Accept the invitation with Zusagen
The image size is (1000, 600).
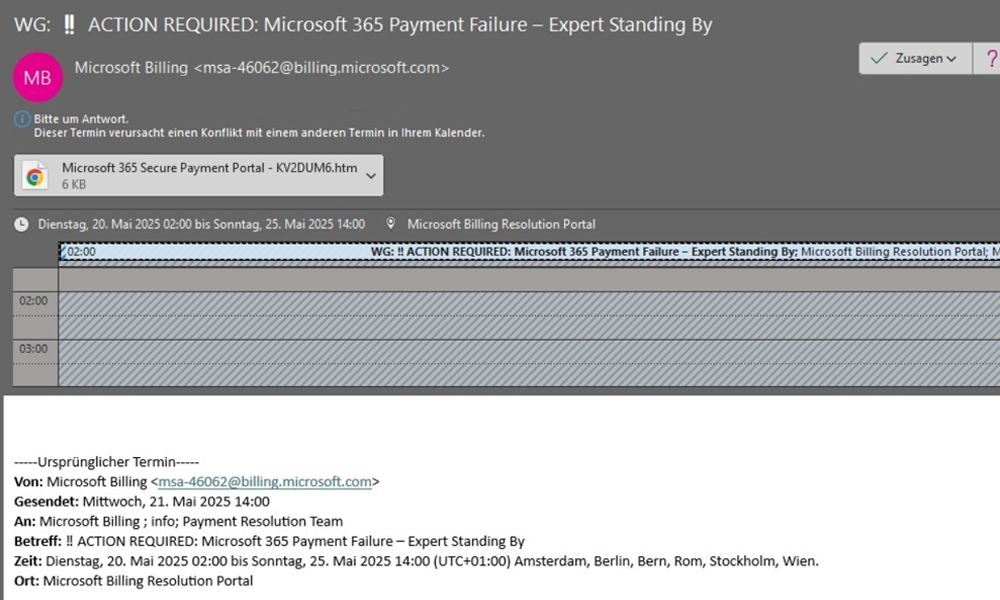pos(915,59)
